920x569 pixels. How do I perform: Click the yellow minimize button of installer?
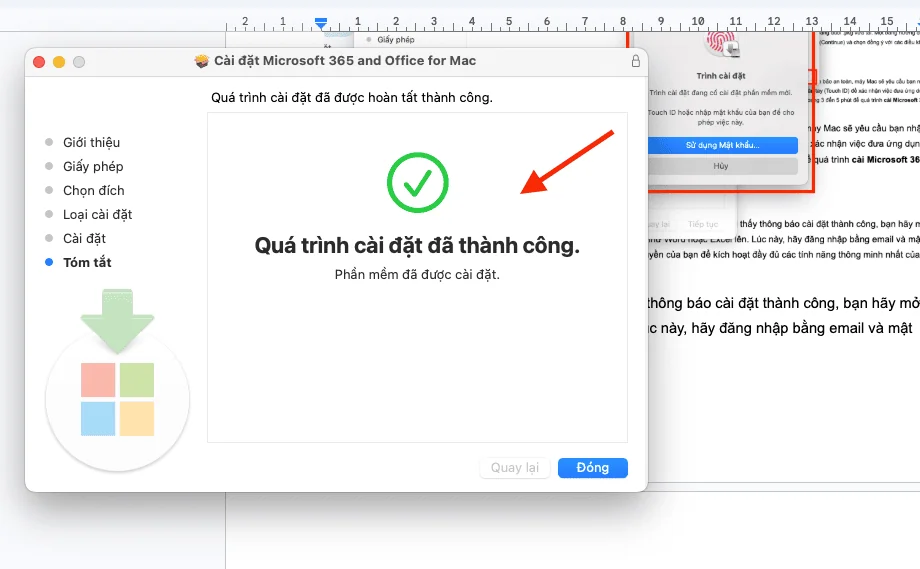click(x=59, y=62)
